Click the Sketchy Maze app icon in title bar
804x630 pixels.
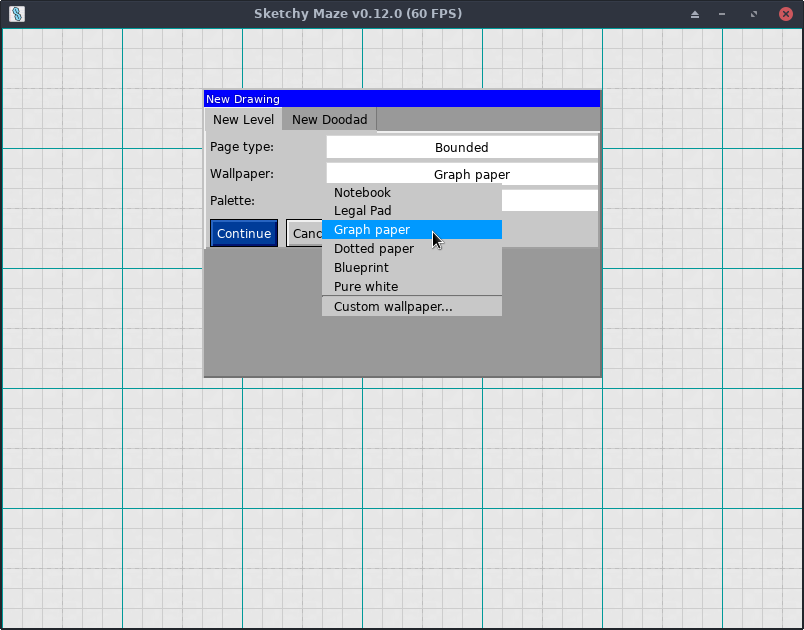tap(16, 14)
